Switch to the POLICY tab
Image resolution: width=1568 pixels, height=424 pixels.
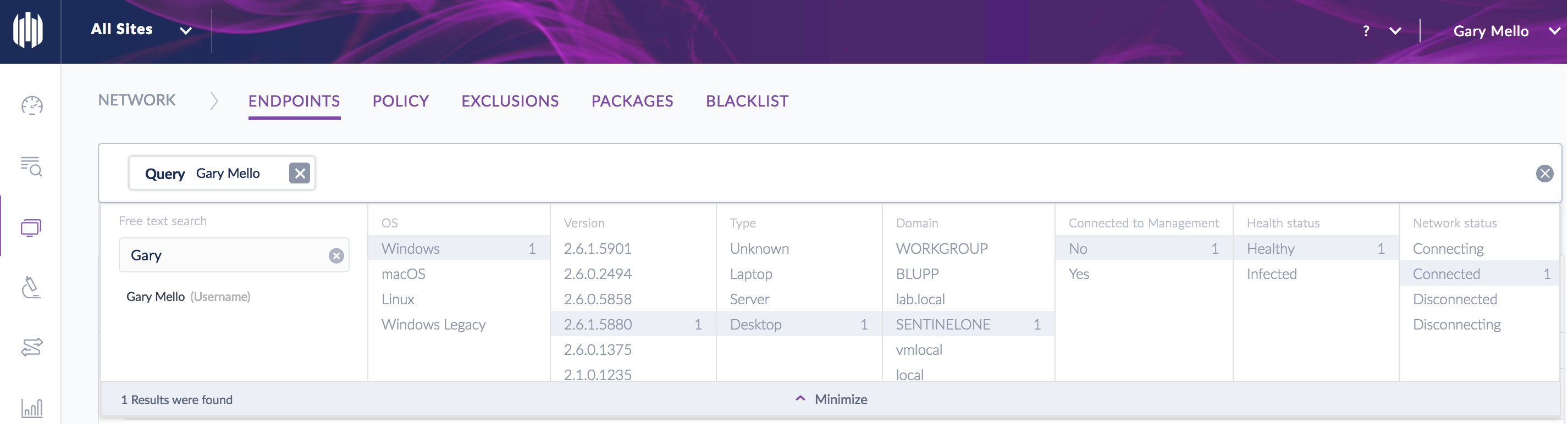point(400,101)
